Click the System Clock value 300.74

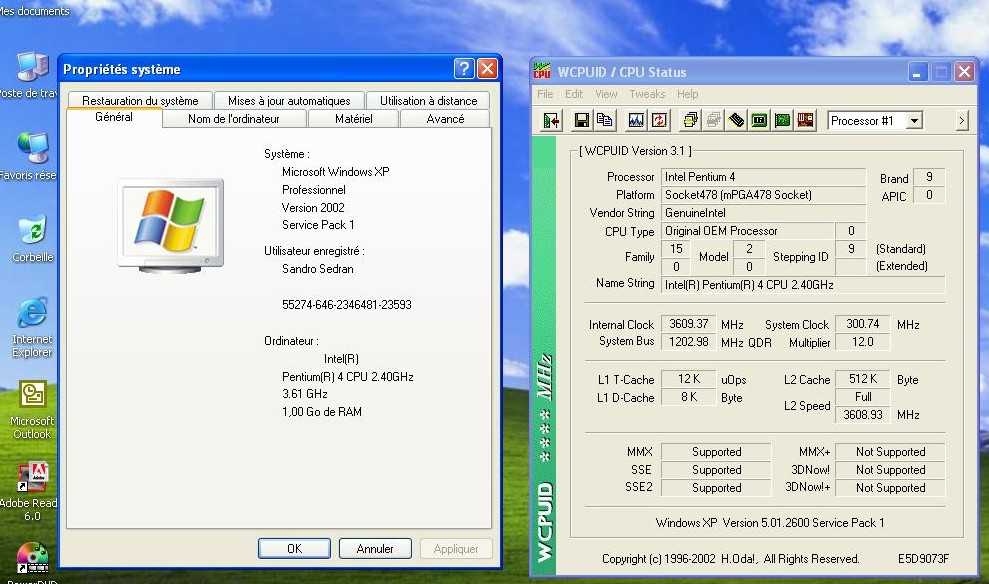pyautogui.click(x=862, y=324)
